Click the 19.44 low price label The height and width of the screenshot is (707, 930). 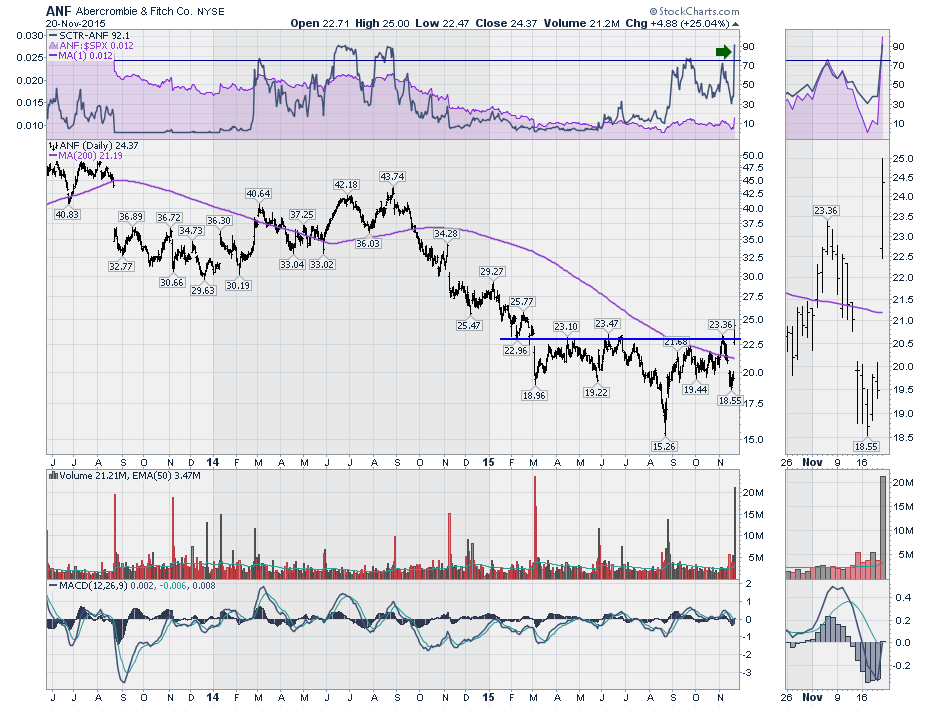pyautogui.click(x=695, y=389)
